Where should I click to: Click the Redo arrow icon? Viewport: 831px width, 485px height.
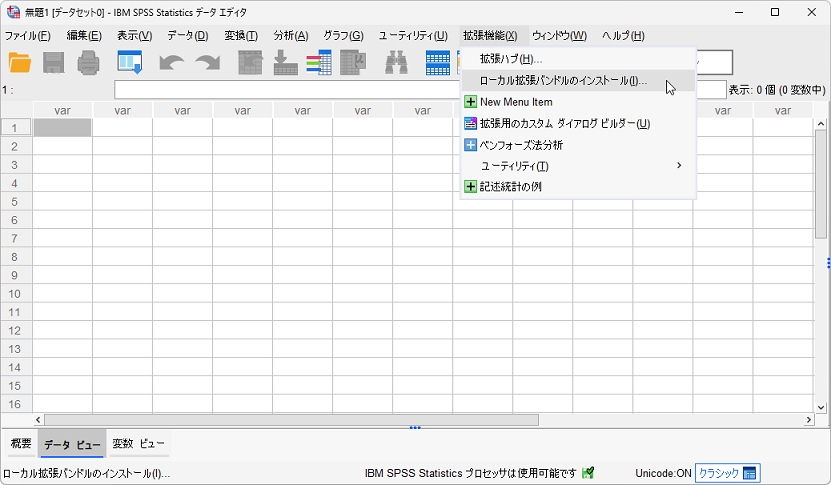(207, 62)
